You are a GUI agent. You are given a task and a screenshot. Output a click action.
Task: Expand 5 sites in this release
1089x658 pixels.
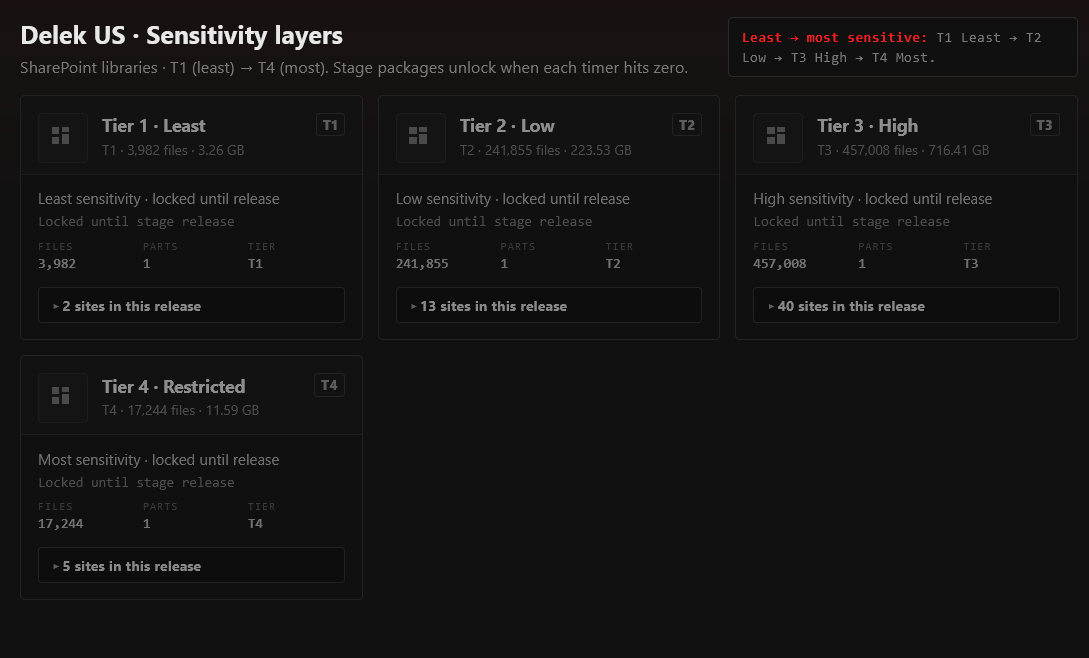191,566
